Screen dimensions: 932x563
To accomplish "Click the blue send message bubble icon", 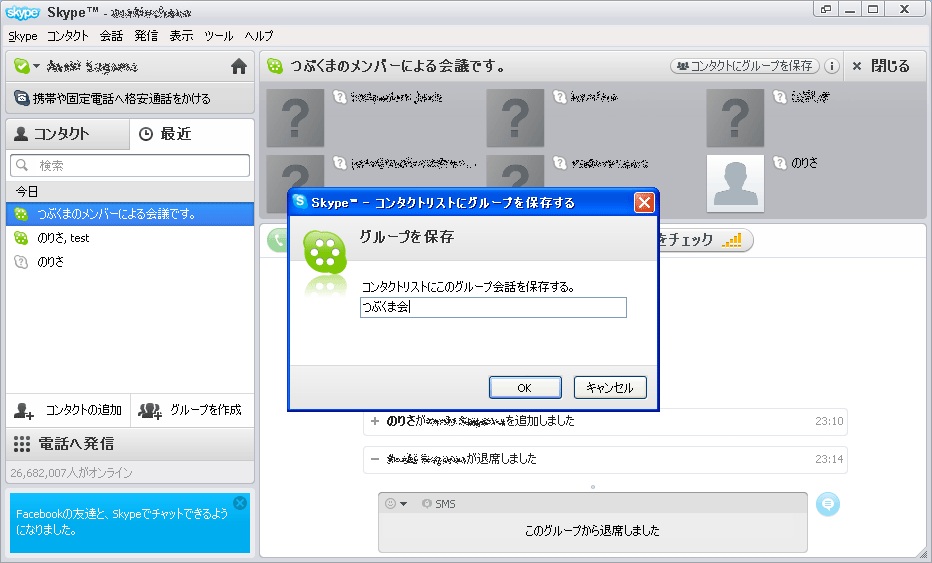I will [x=827, y=504].
